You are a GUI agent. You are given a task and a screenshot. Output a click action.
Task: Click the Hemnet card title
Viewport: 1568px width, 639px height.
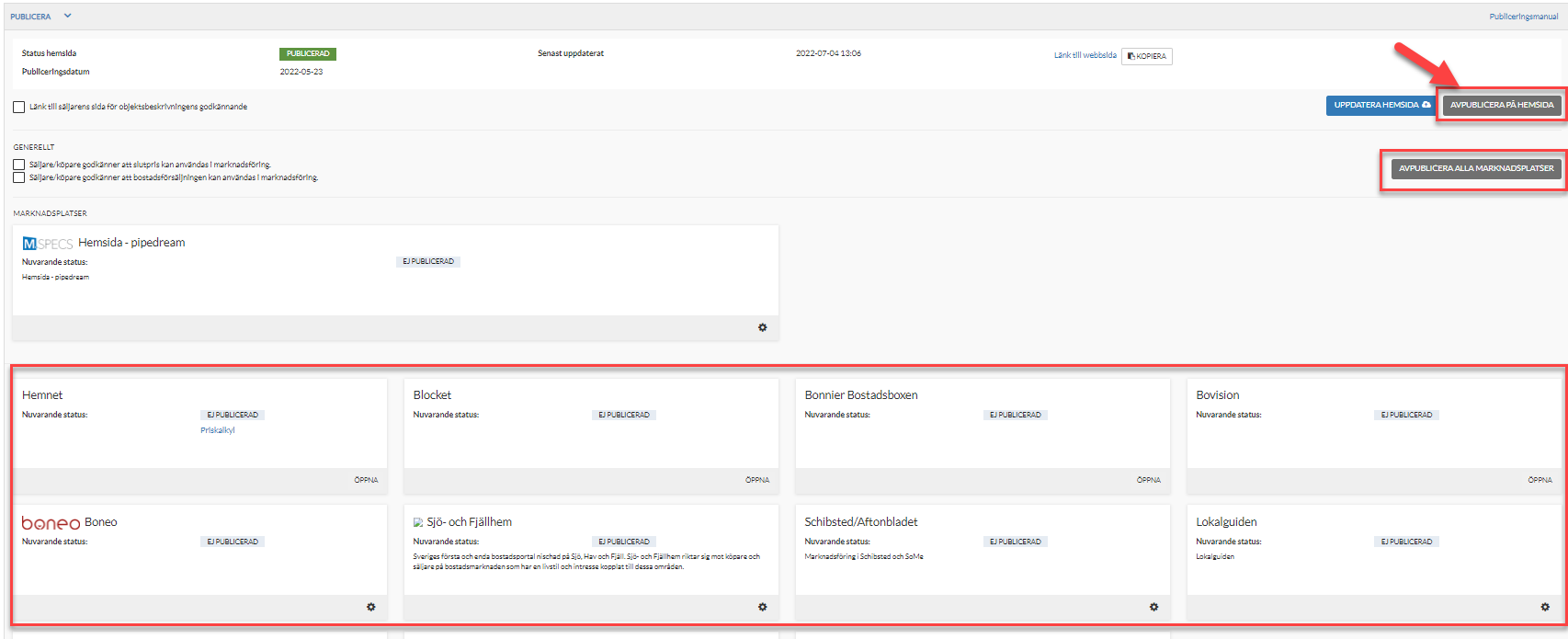pyautogui.click(x=42, y=395)
